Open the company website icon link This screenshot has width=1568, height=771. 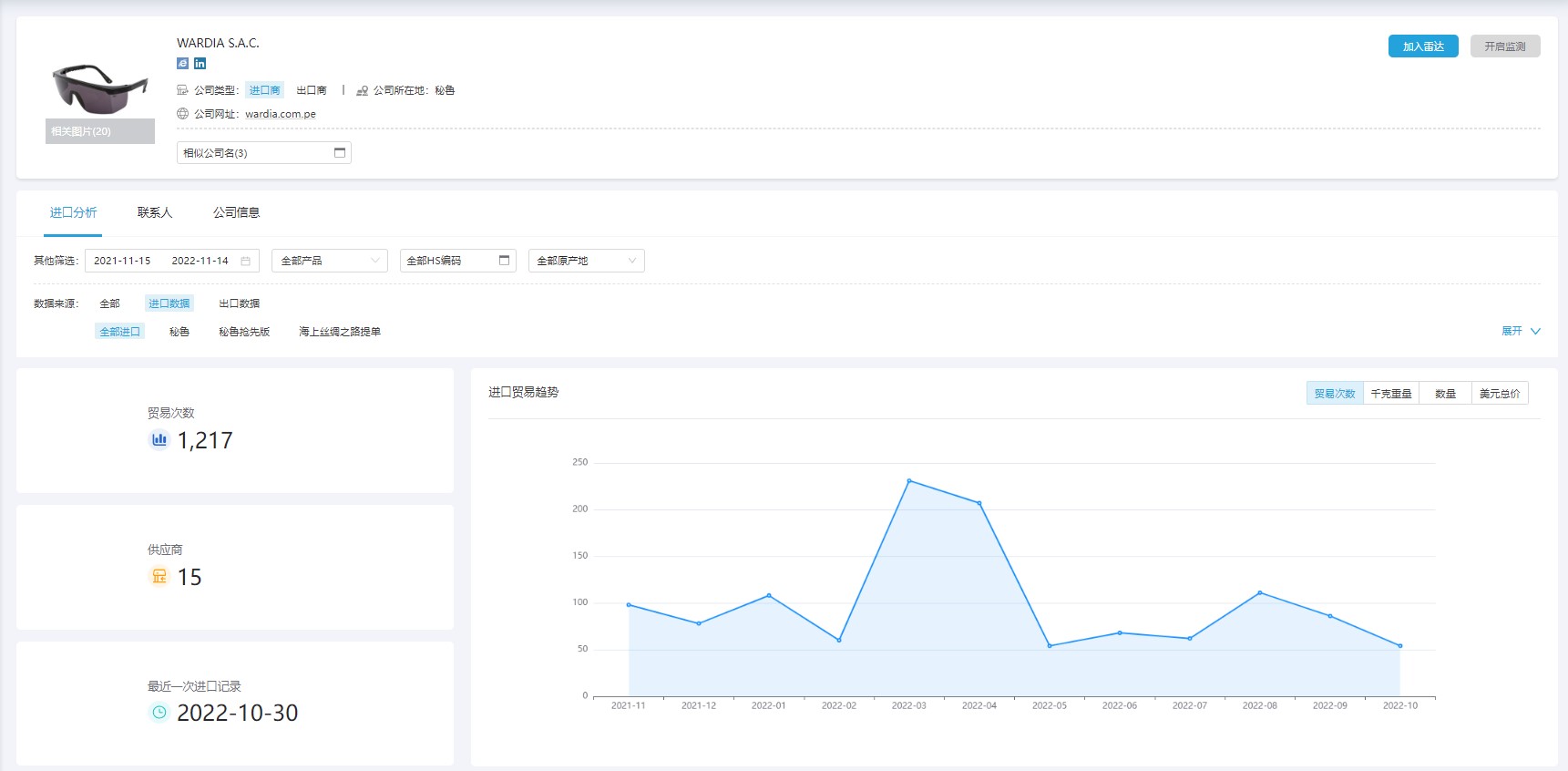182,64
